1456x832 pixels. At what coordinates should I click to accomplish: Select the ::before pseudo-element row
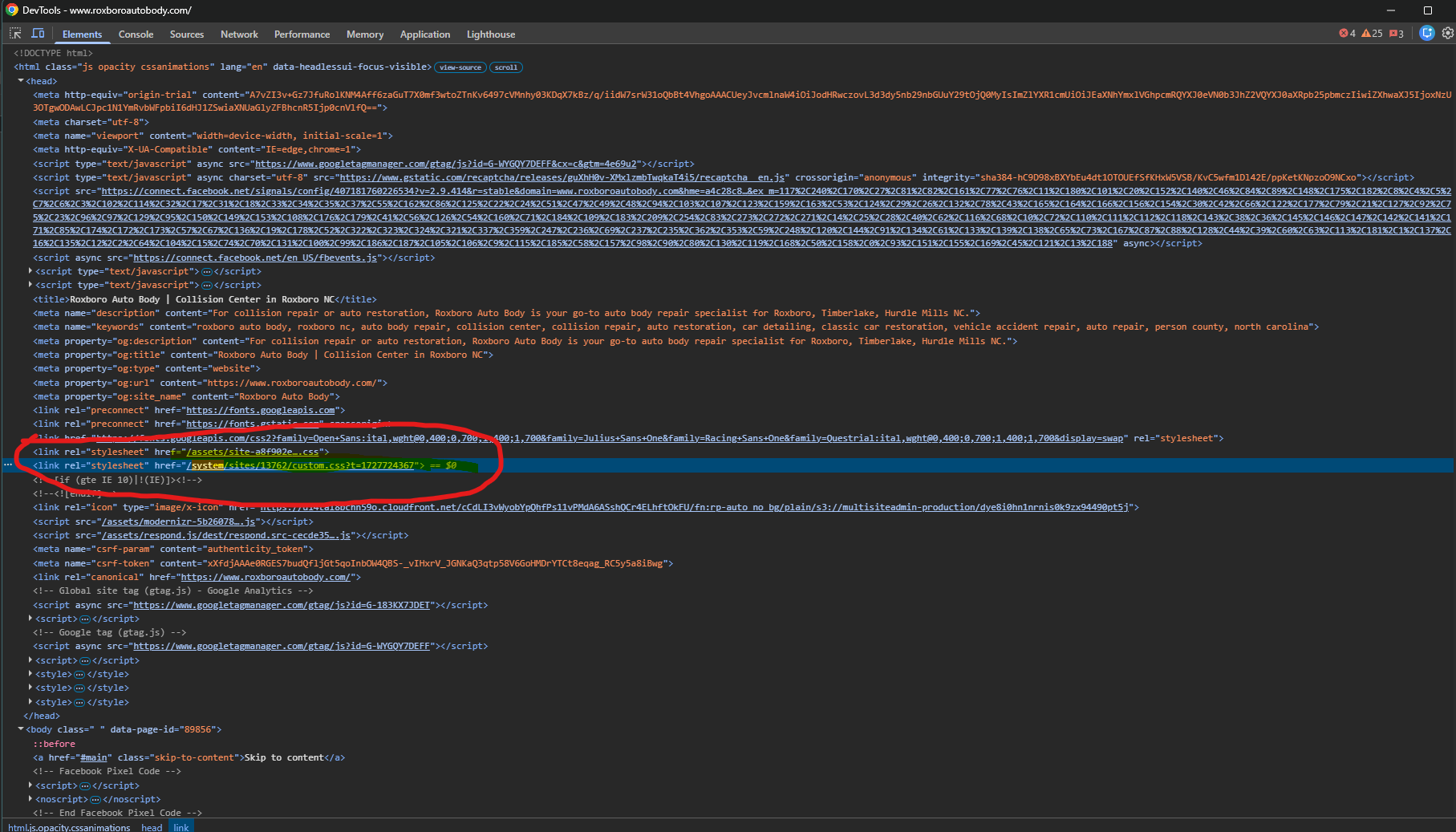pos(54,744)
